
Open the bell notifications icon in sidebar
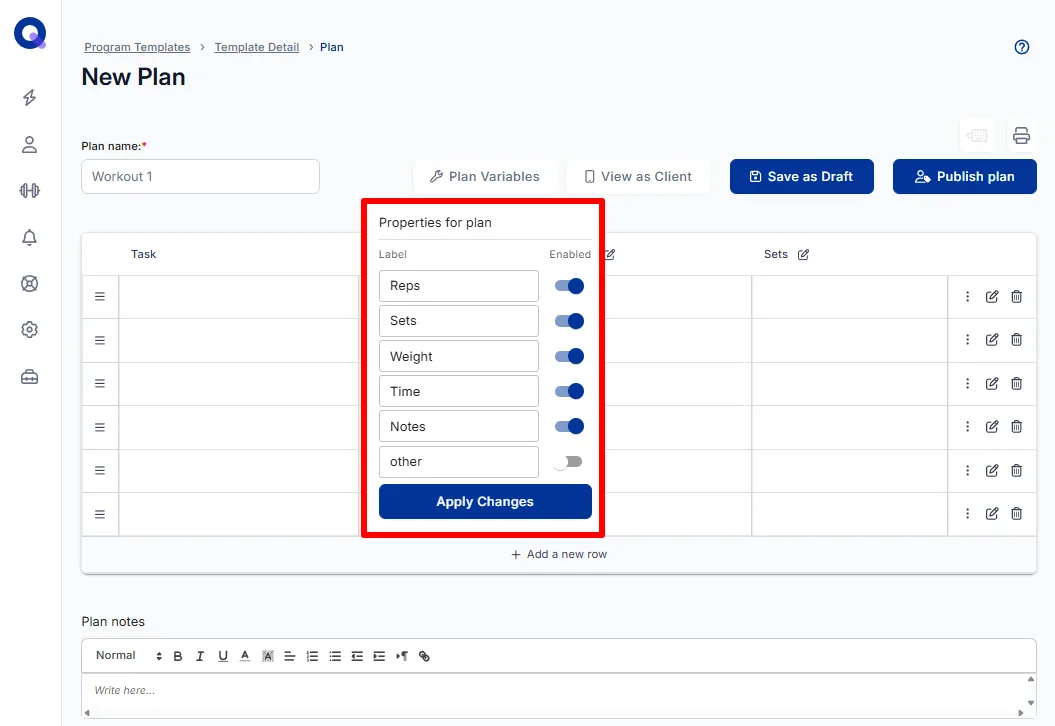[x=30, y=238]
